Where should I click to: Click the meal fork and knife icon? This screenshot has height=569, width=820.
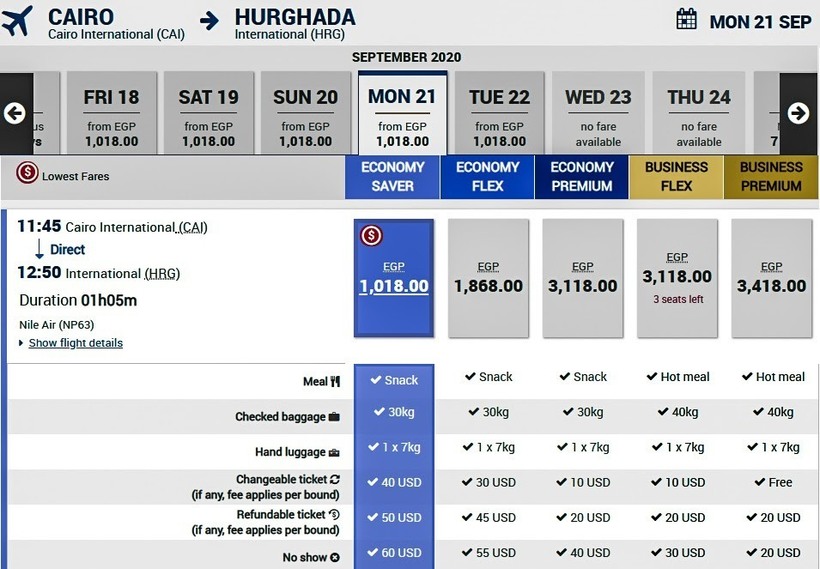coord(335,381)
